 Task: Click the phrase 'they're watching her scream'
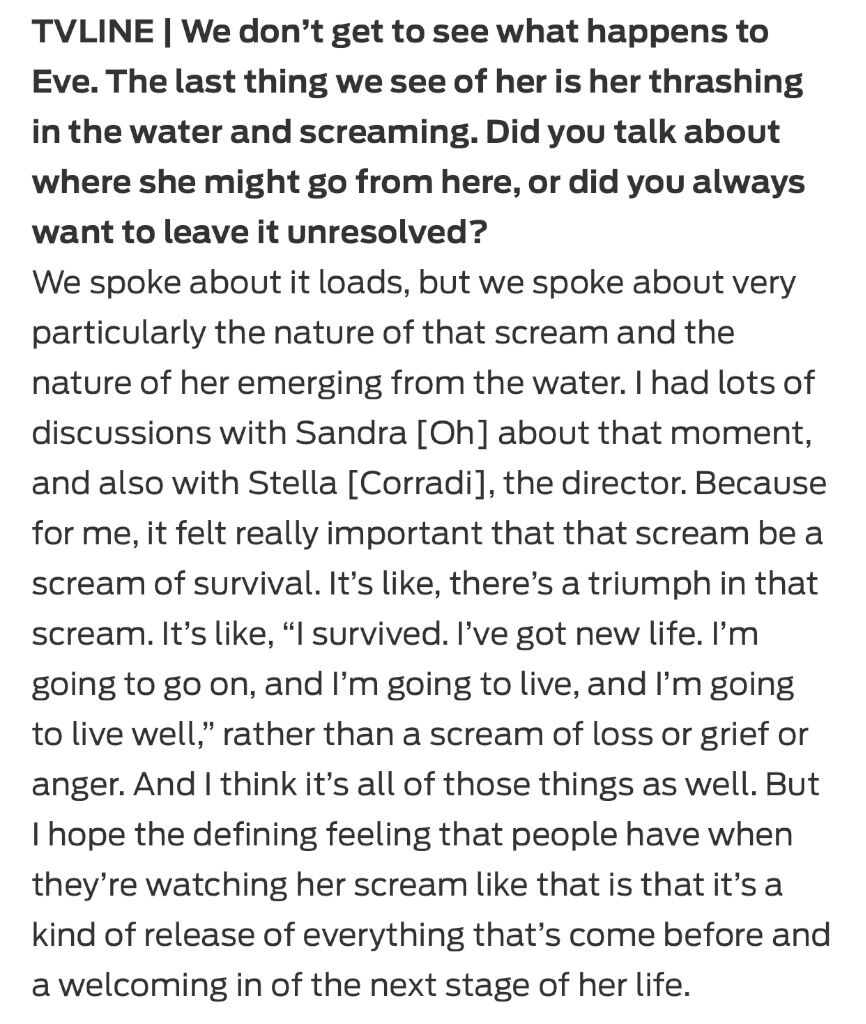(249, 884)
